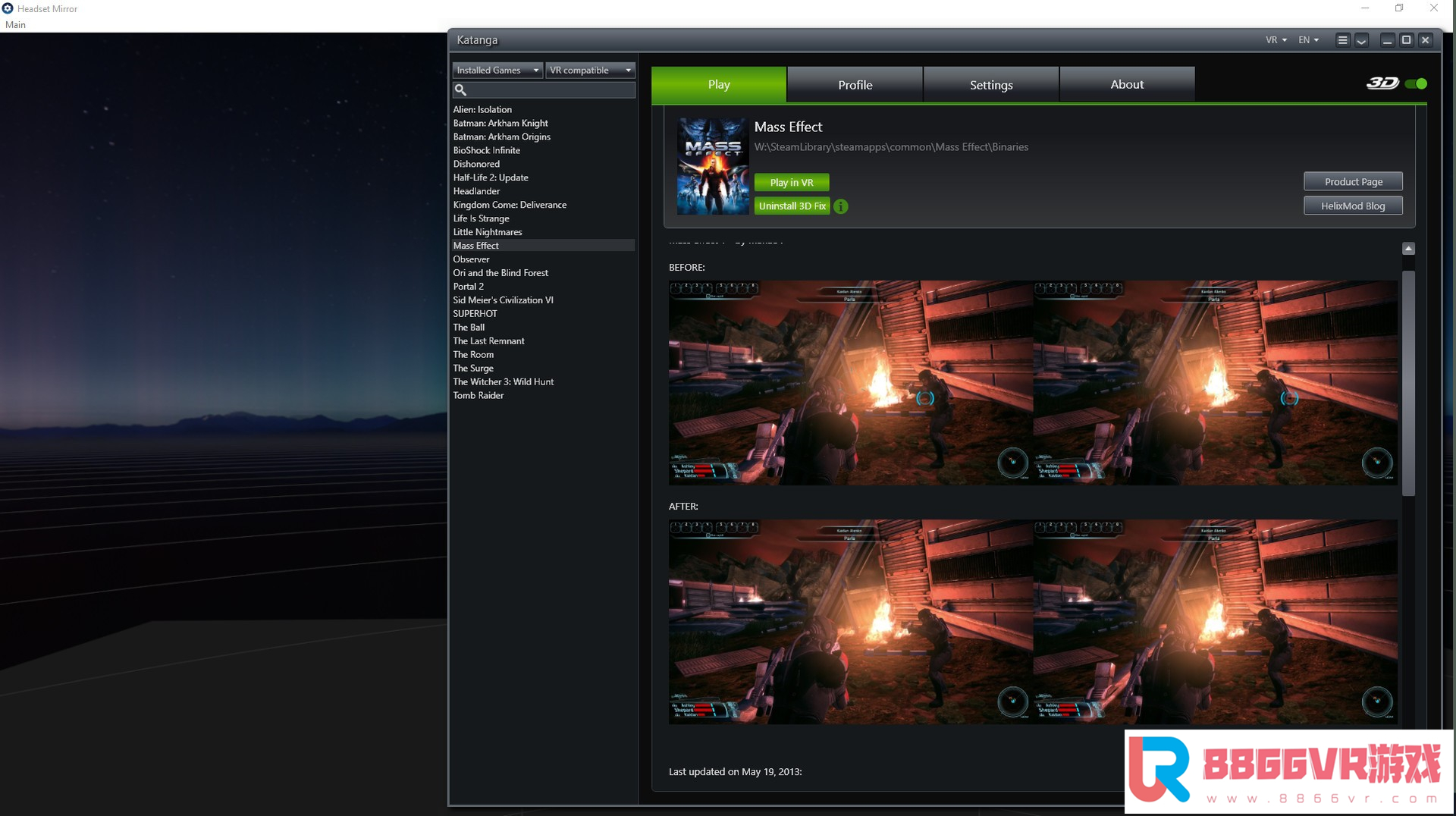Switch to the Profile tab
This screenshot has height=816, width=1456.
[x=855, y=84]
